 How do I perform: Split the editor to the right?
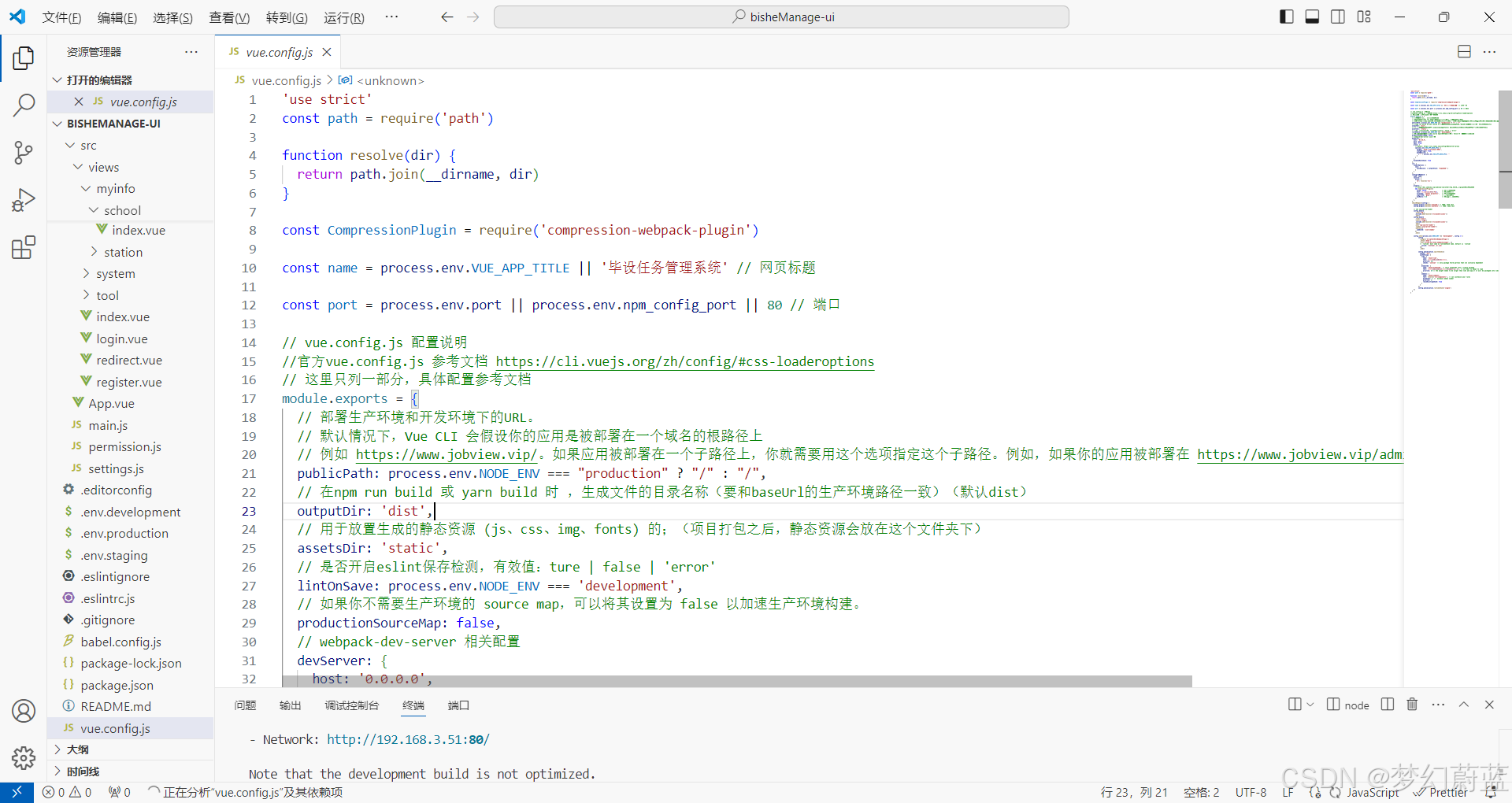(x=1464, y=52)
